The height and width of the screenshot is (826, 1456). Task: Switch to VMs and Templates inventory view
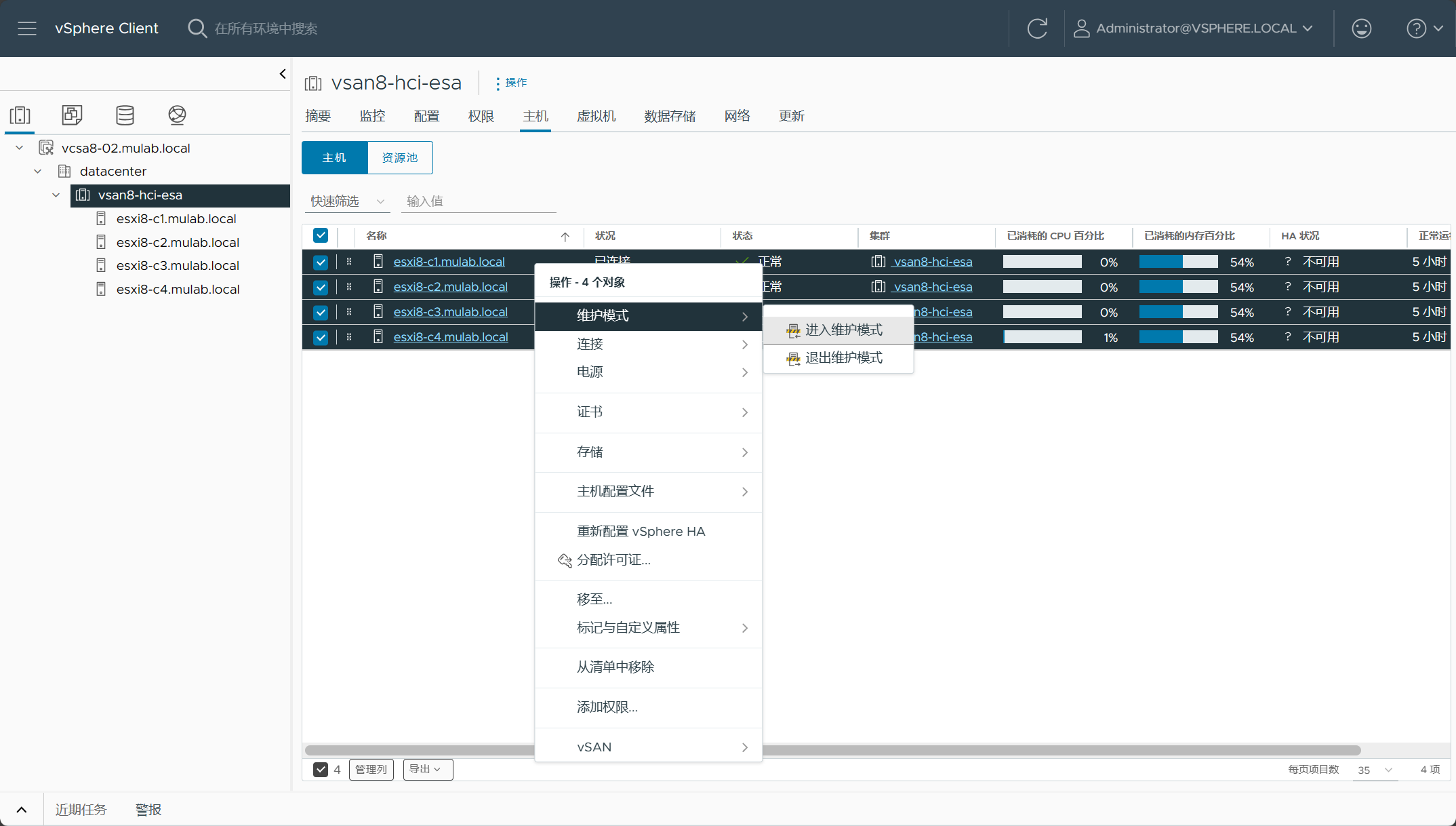[72, 115]
